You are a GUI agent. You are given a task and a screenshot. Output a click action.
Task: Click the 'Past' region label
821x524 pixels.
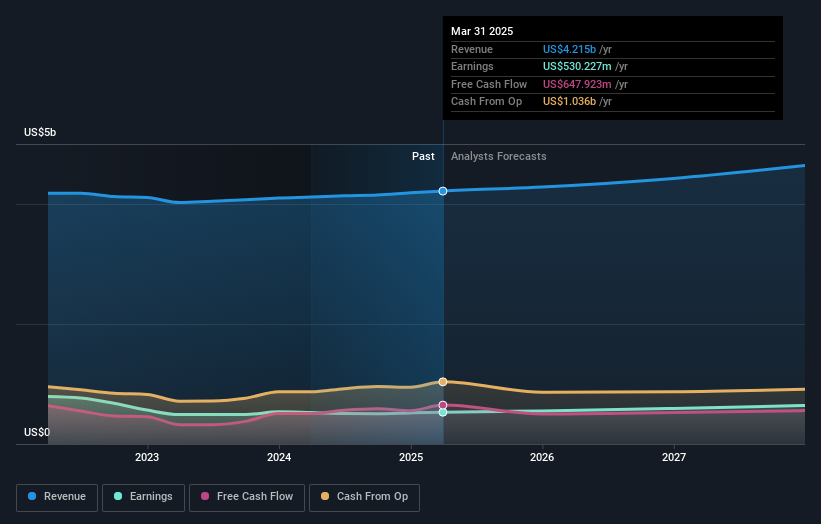(x=423, y=156)
